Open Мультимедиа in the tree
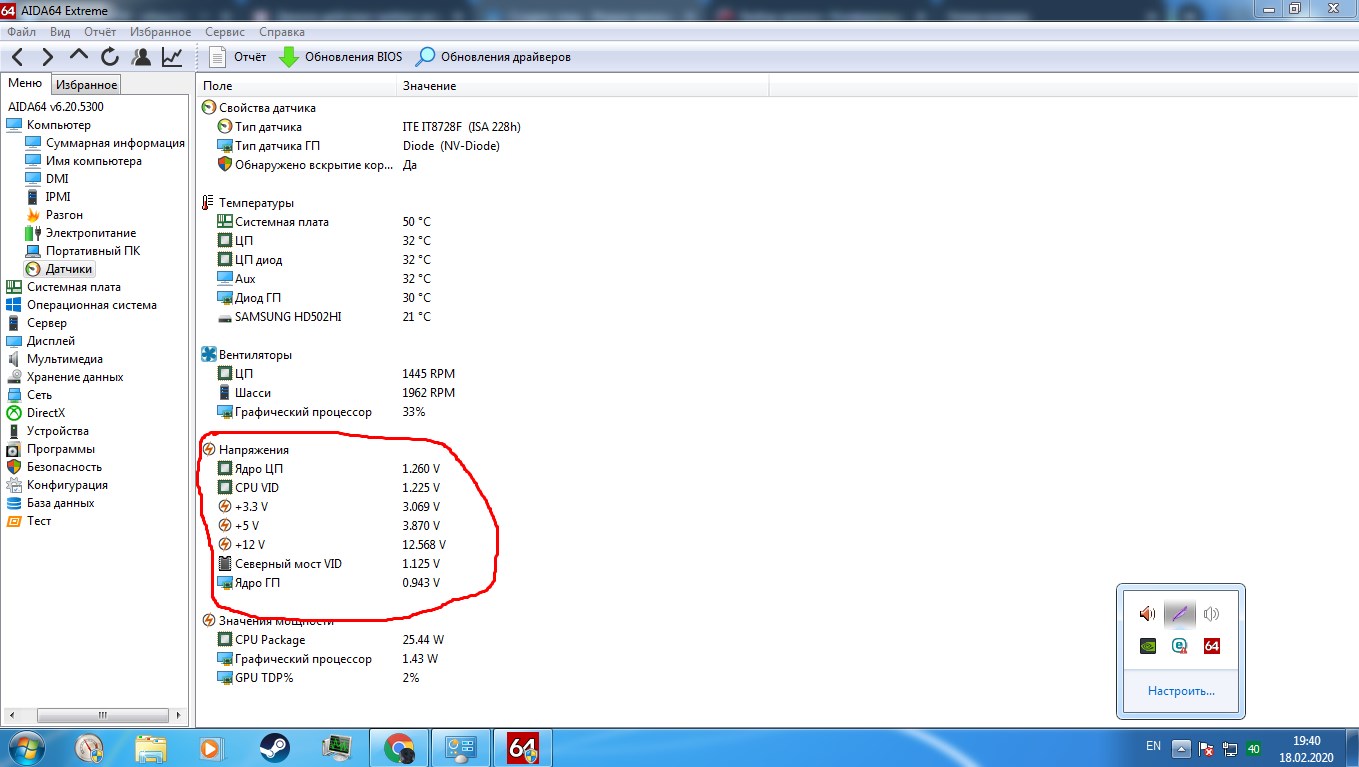Screen dimensions: 1359x767 (55, 359)
